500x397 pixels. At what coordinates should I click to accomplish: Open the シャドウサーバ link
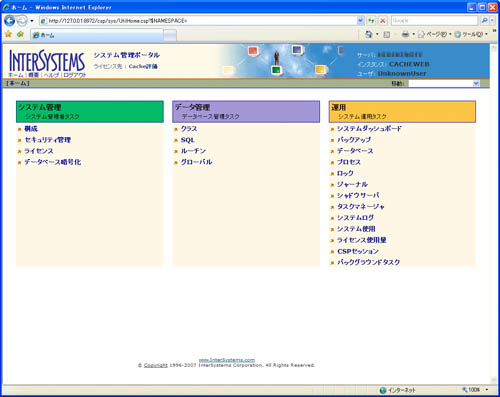[358, 195]
